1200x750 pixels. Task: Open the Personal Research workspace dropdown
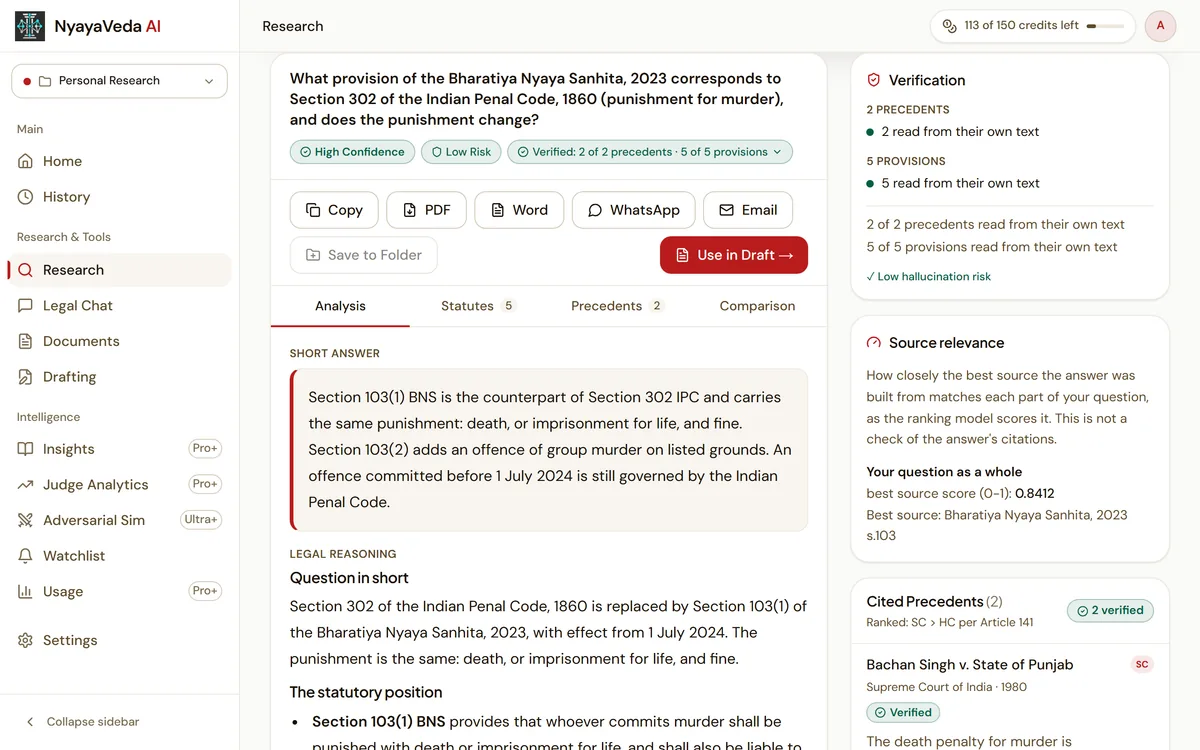[119, 81]
